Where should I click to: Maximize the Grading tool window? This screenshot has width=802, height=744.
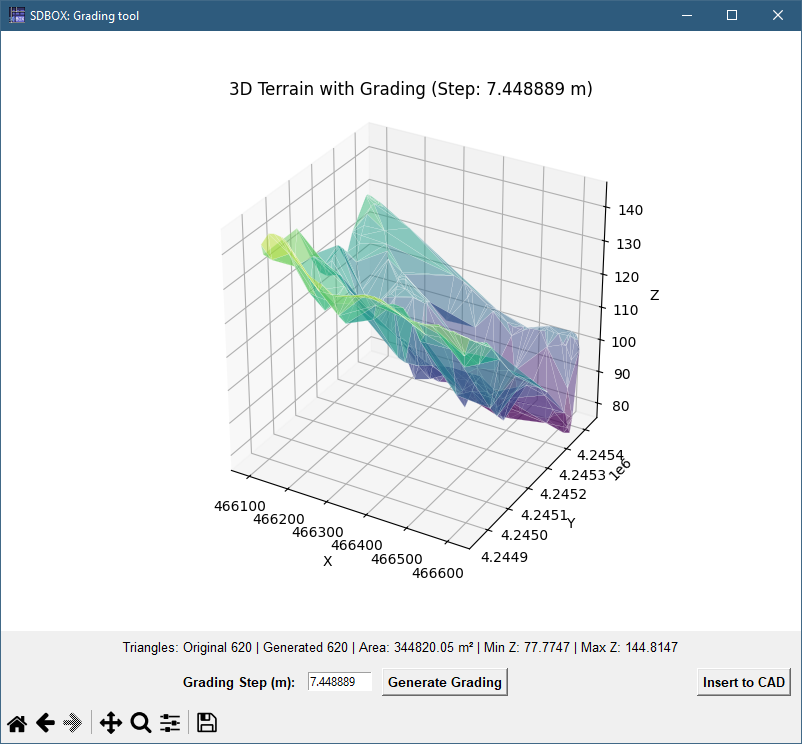pos(732,15)
